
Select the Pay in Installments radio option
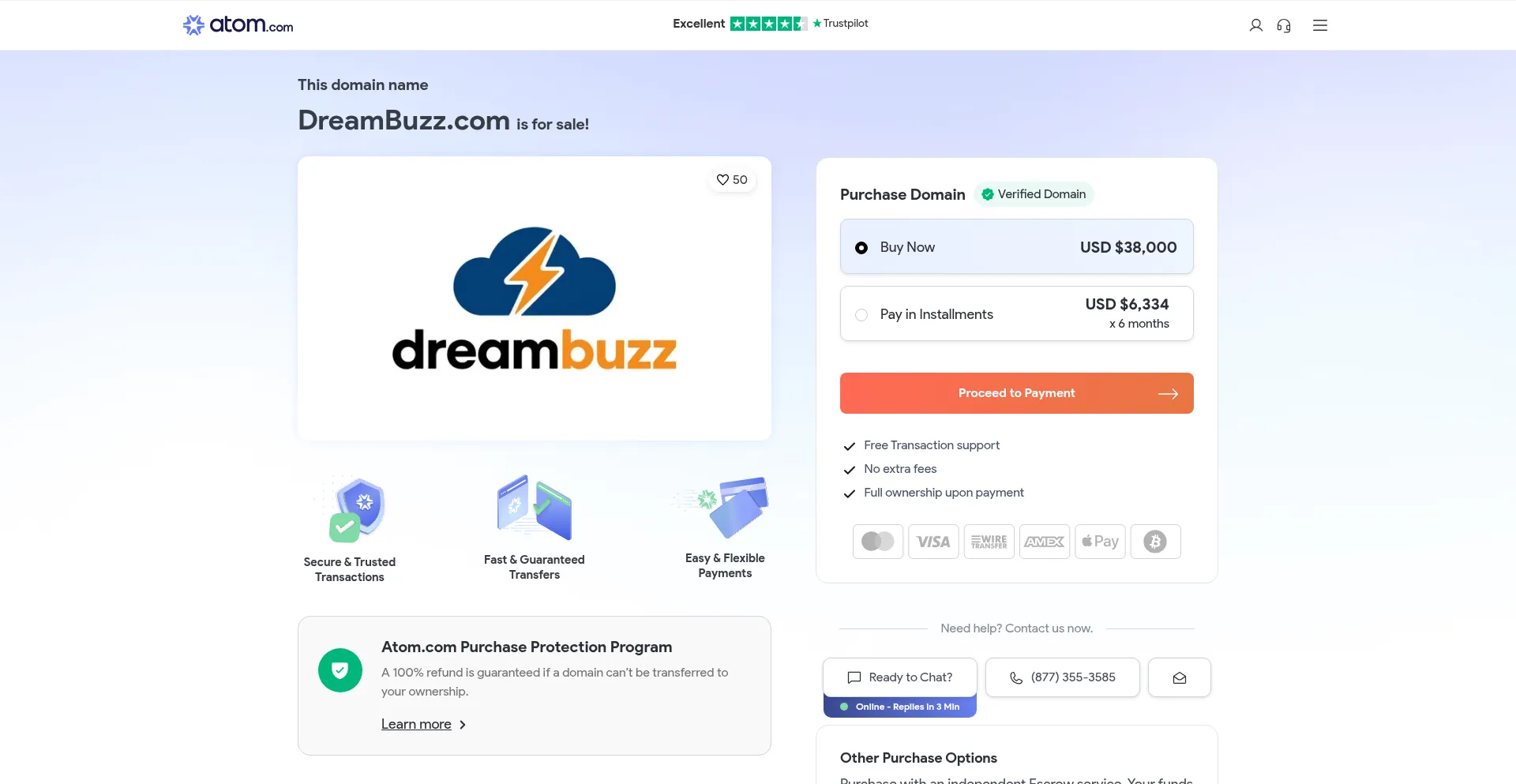tap(1017, 313)
